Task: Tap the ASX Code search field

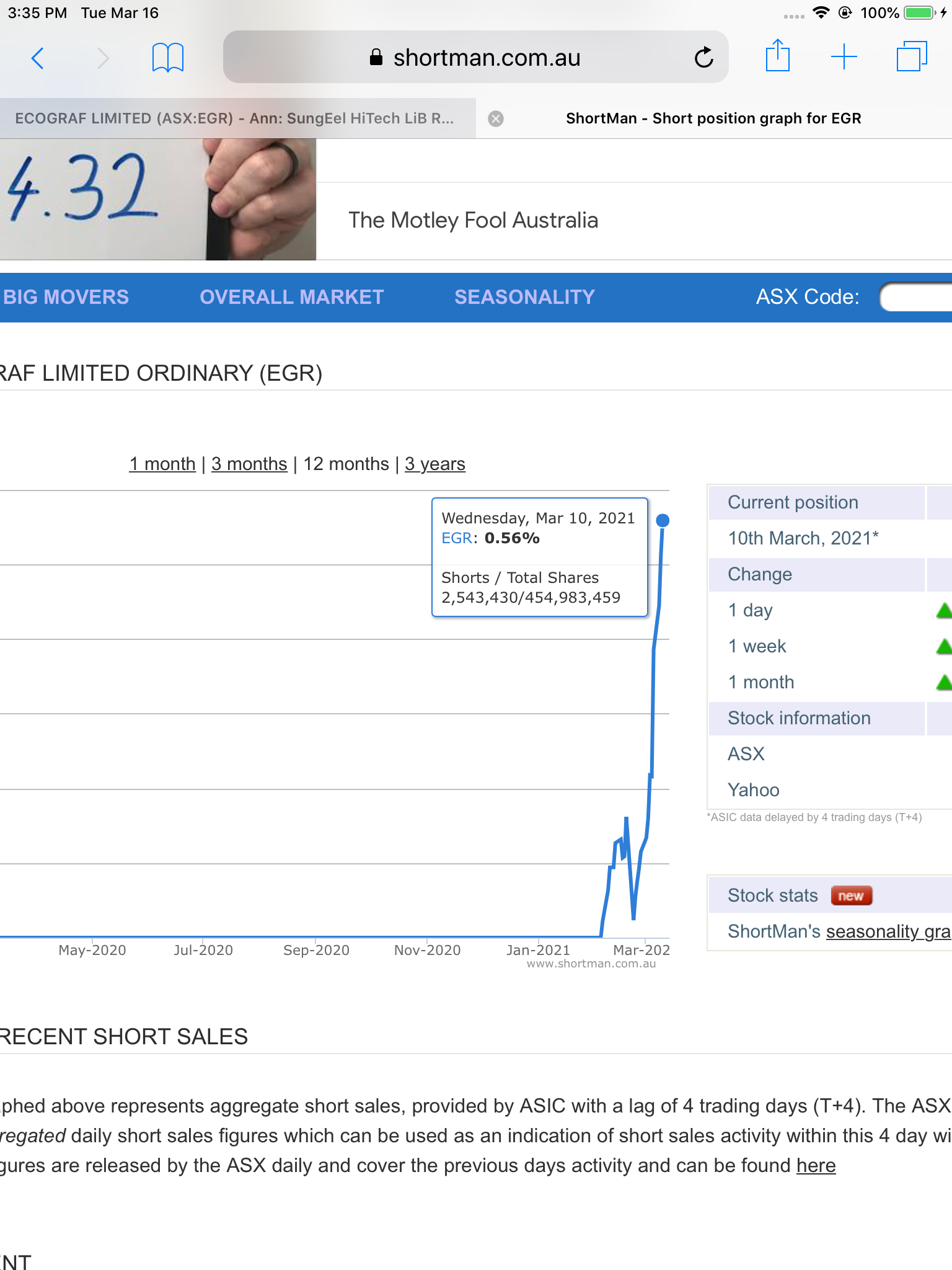Action: click(916, 297)
